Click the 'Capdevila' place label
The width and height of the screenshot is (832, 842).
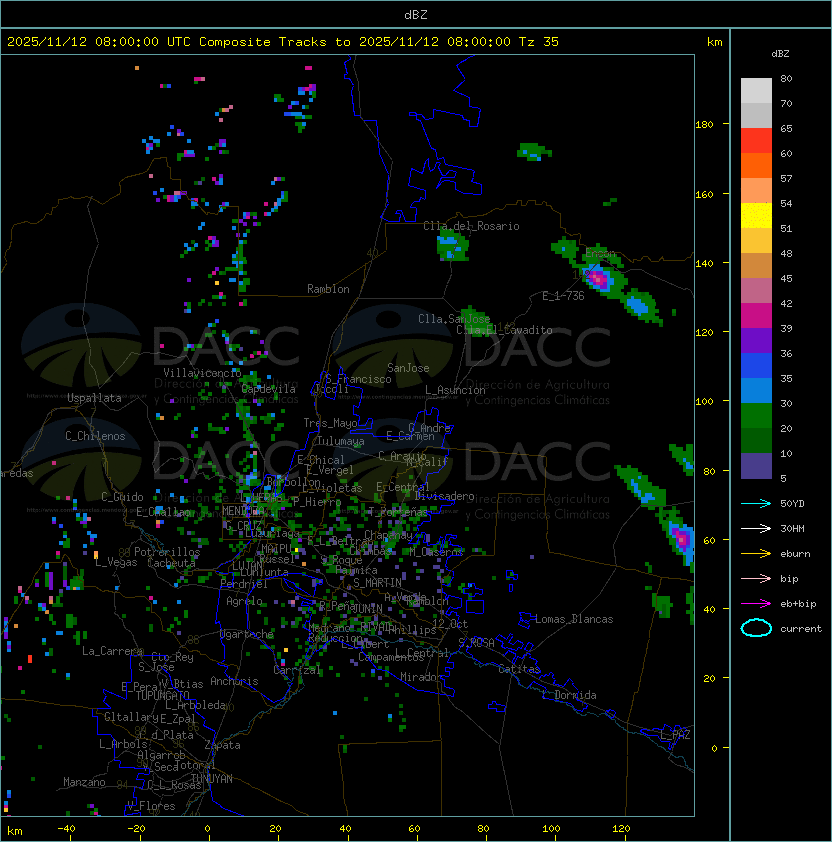coord(269,389)
